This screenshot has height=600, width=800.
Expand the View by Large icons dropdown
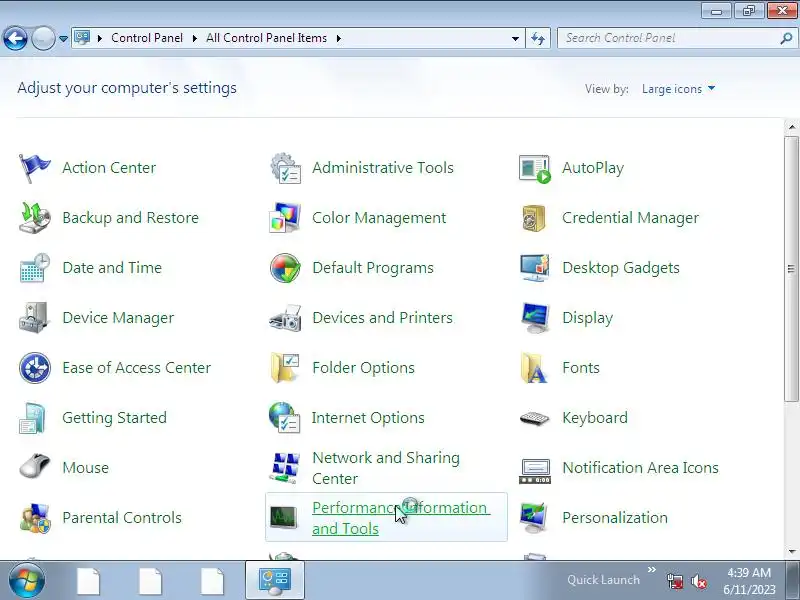click(678, 89)
